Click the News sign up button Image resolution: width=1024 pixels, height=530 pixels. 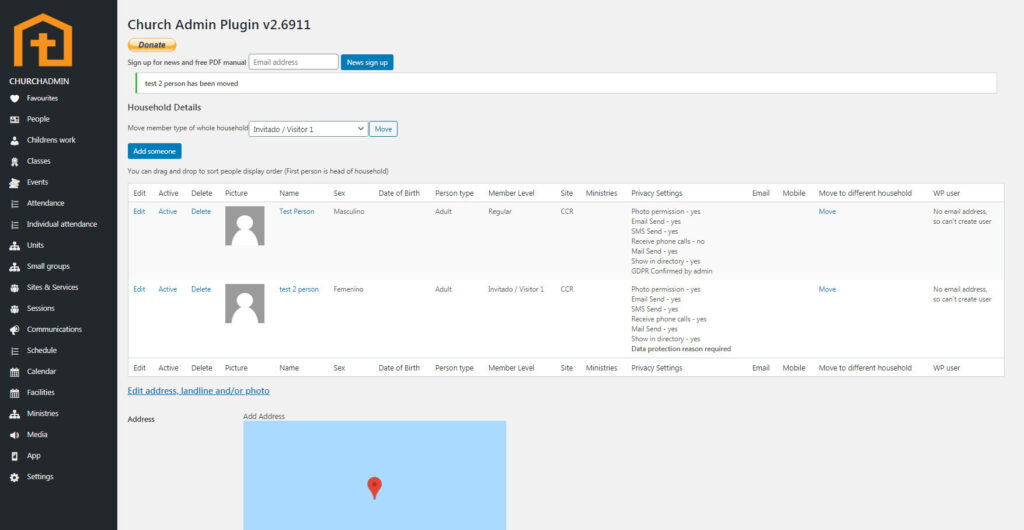367,62
